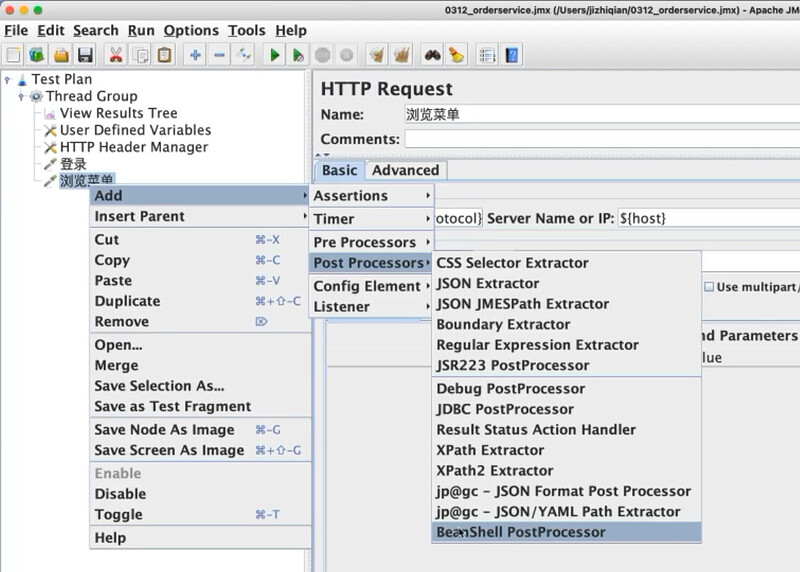Expand all nodes with the plus icon
Image resolution: width=800 pixels, height=572 pixels.
[195, 55]
